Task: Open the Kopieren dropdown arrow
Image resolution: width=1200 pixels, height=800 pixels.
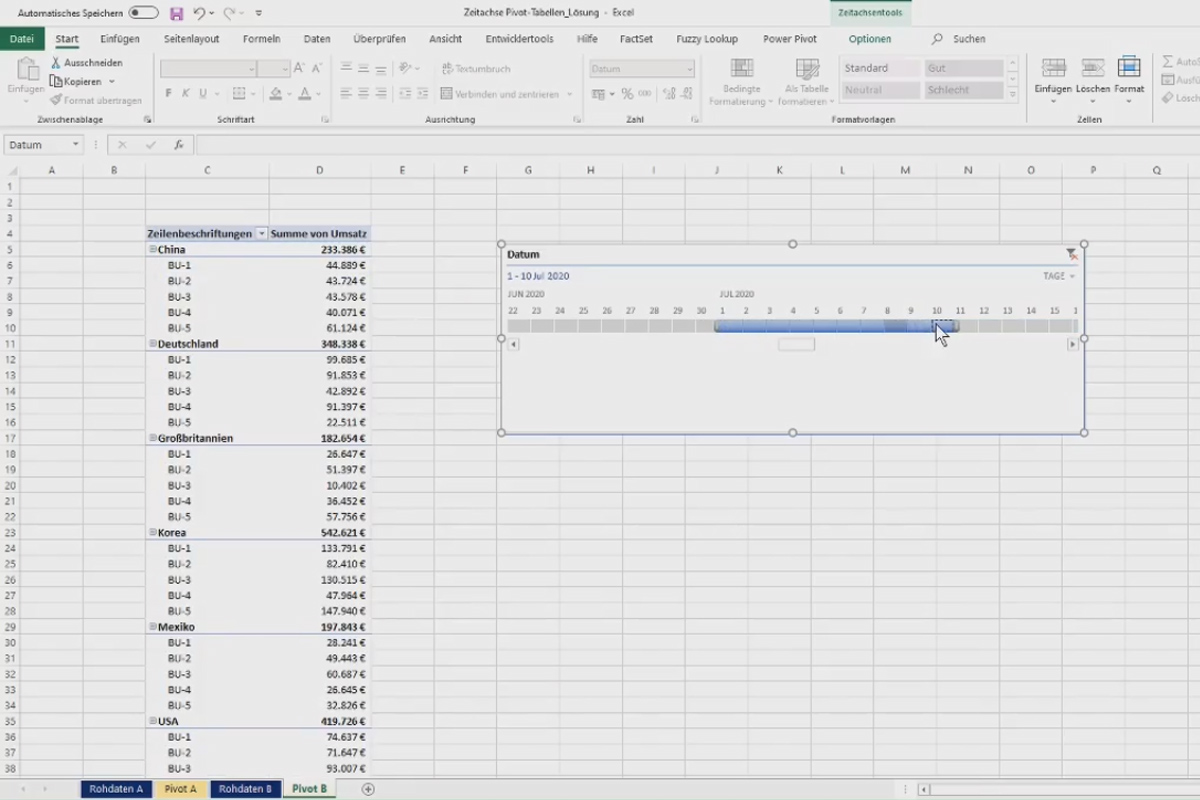Action: pyautogui.click(x=111, y=81)
